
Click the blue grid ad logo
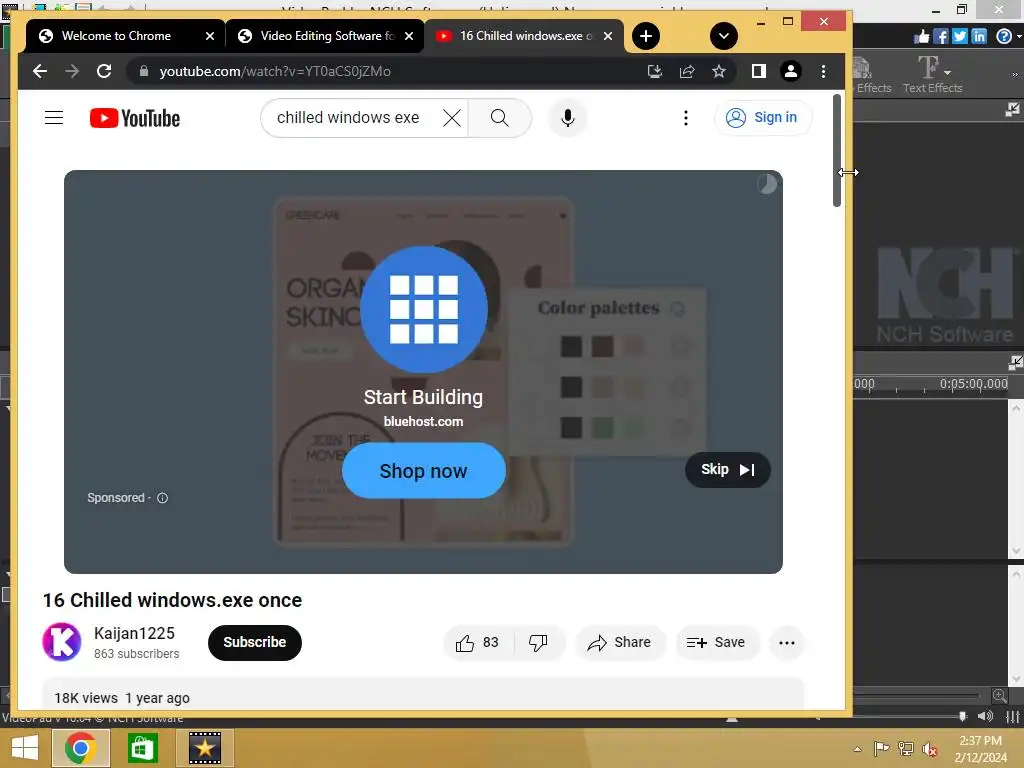424,310
